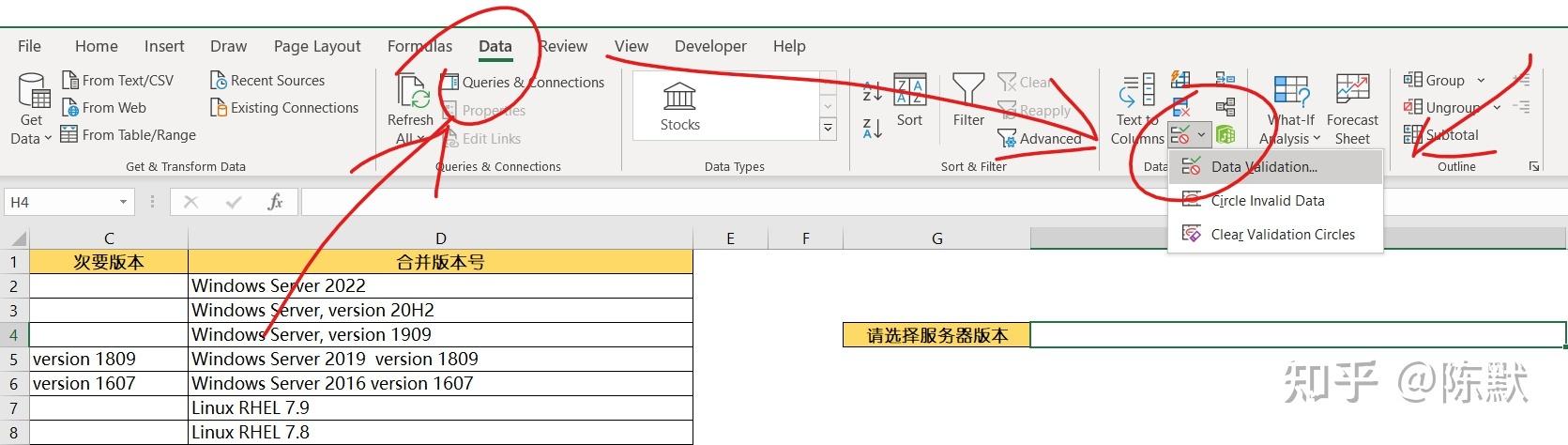
Task: Select the 请选择服务器版本 cell
Action: (x=936, y=335)
